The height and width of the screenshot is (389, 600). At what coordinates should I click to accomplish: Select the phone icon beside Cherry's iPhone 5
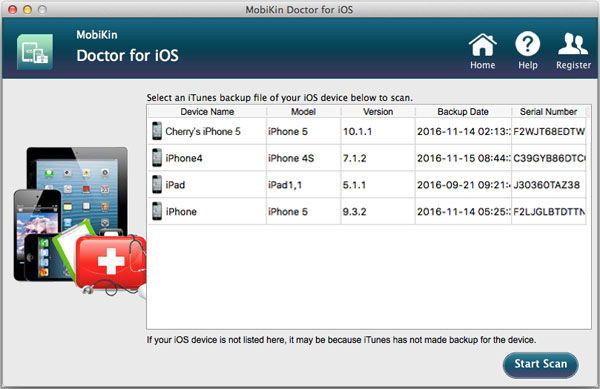point(157,131)
